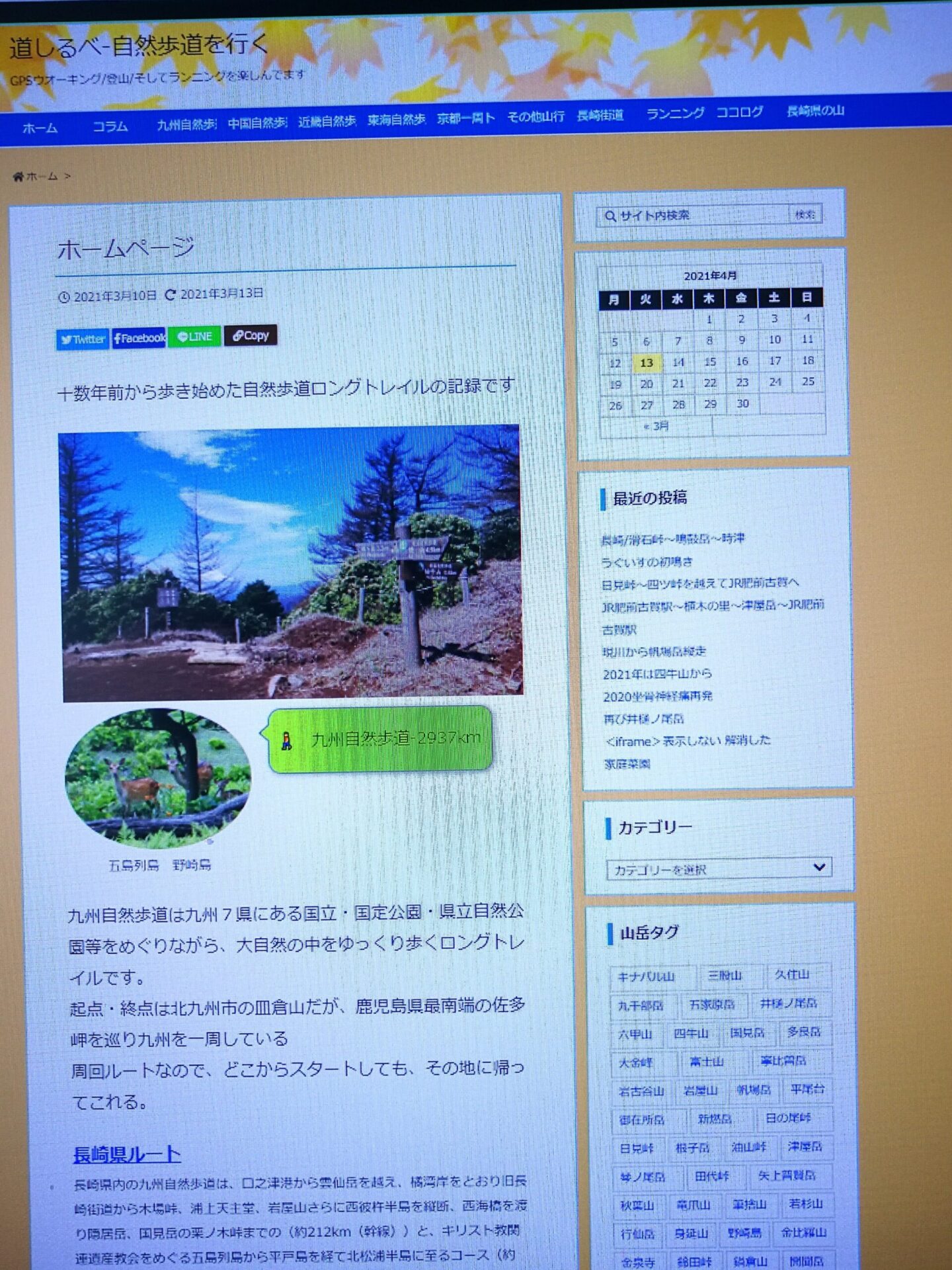952x1270 pixels.
Task: Open the 東海自然歩道 menu item
Action: [x=397, y=120]
